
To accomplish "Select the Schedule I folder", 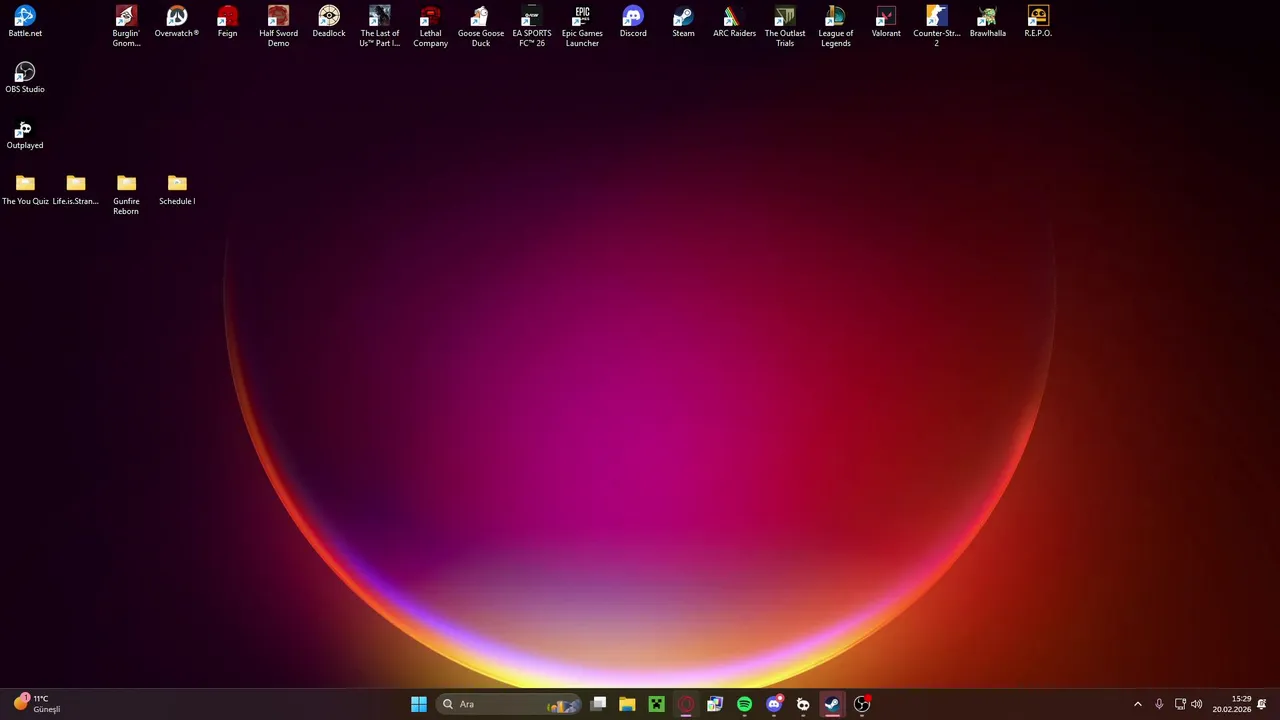I will (177, 190).
